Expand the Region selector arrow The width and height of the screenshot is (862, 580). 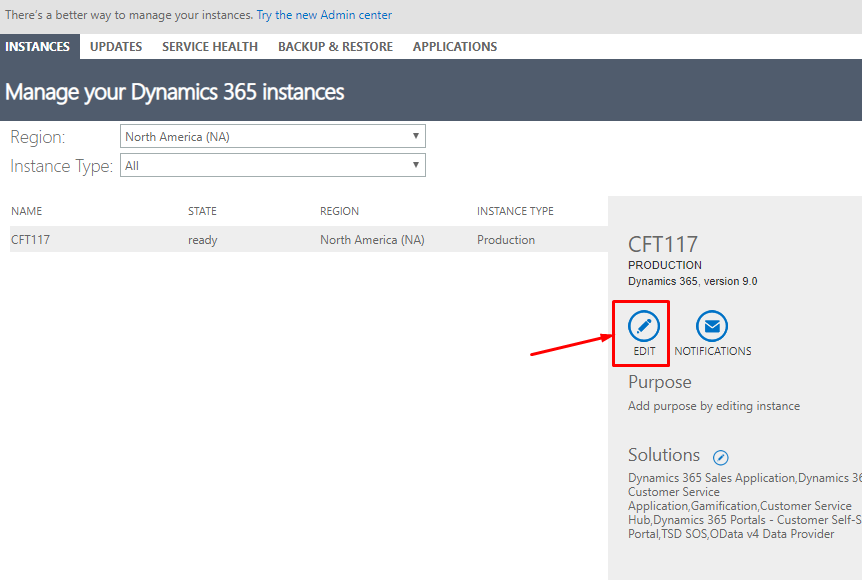click(415, 135)
